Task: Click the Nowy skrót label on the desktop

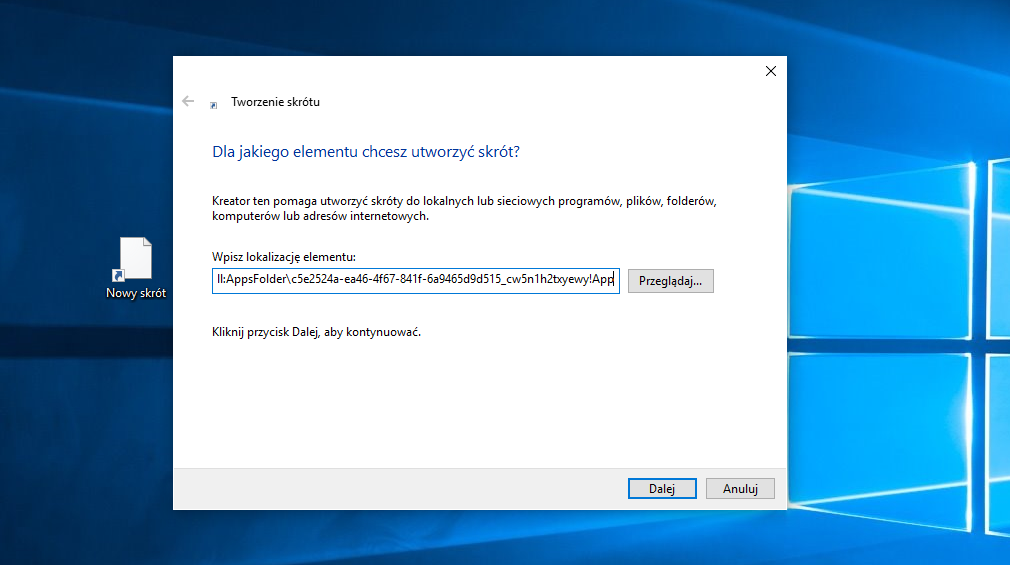Action: click(136, 293)
